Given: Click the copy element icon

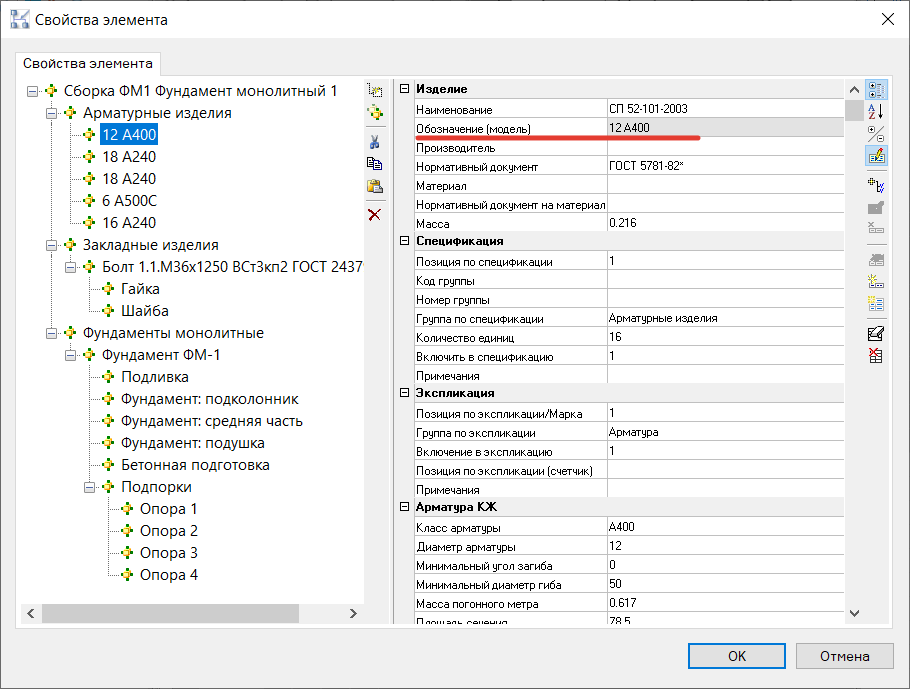Looking at the screenshot, I should point(375,163).
